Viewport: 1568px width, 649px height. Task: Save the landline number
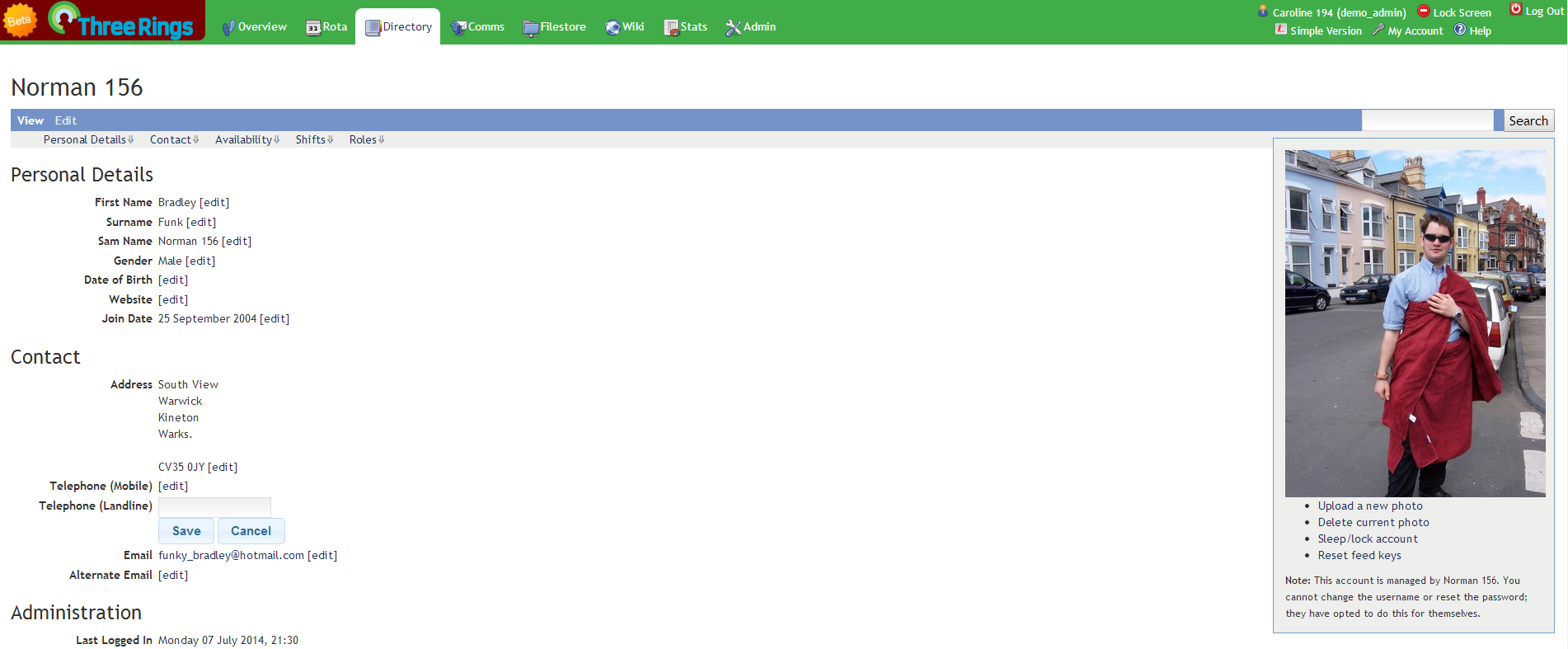(x=186, y=531)
